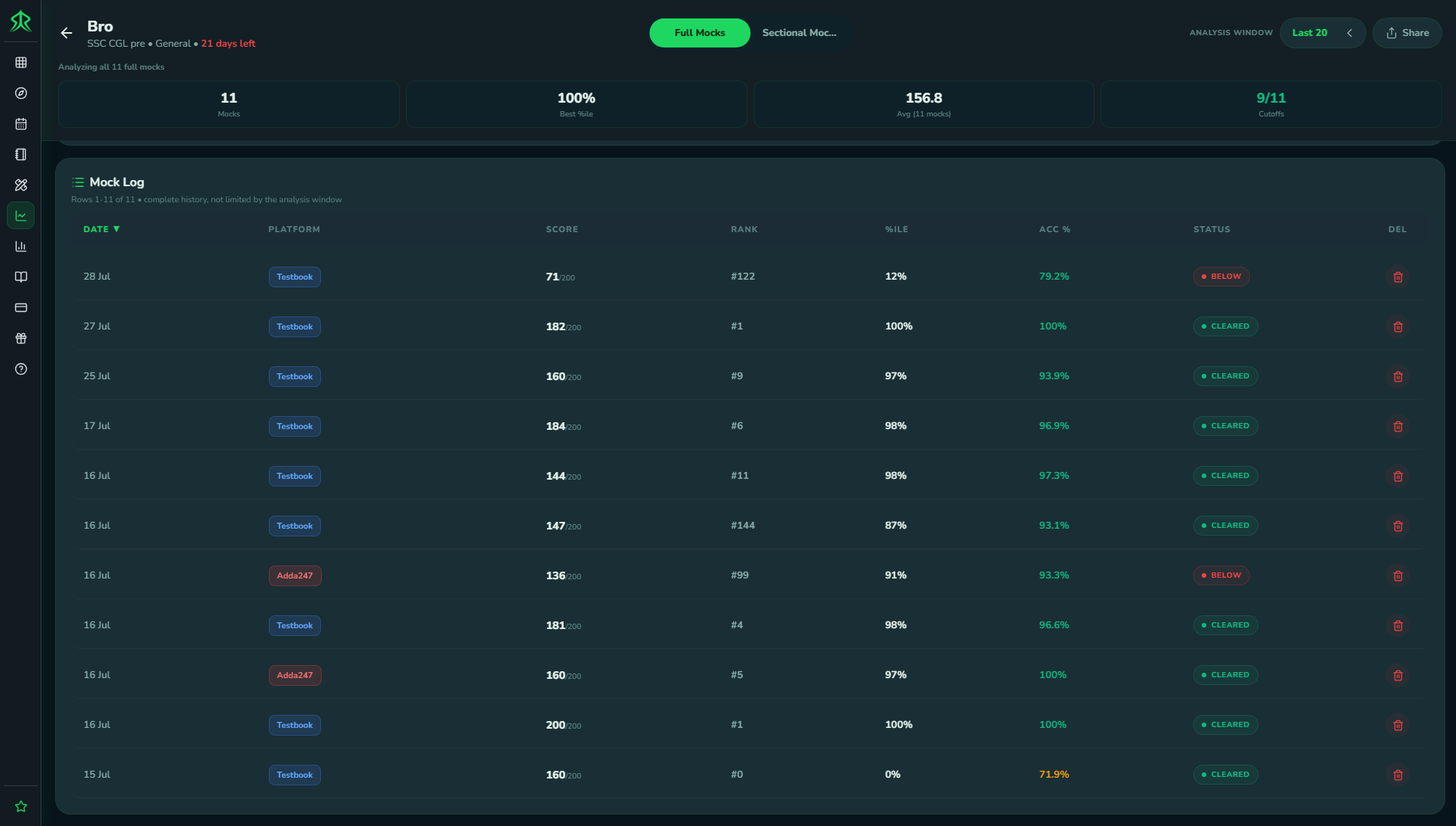This screenshot has height=826, width=1456.
Task: Expand the Last 20 analysis window selector
Action: click(1322, 33)
